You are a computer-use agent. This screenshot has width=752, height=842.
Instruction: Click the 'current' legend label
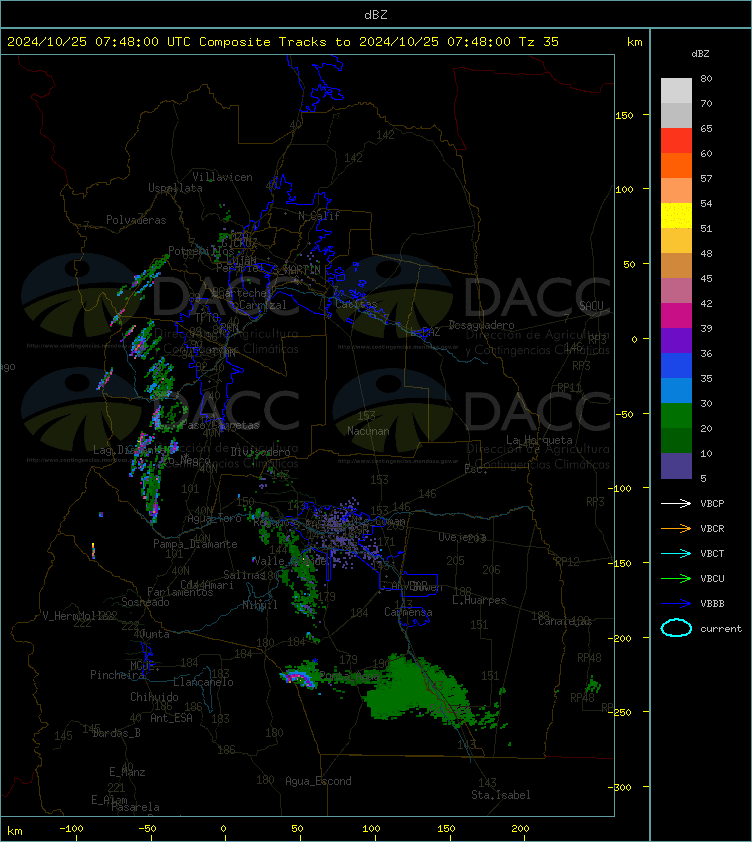pyautogui.click(x=721, y=629)
